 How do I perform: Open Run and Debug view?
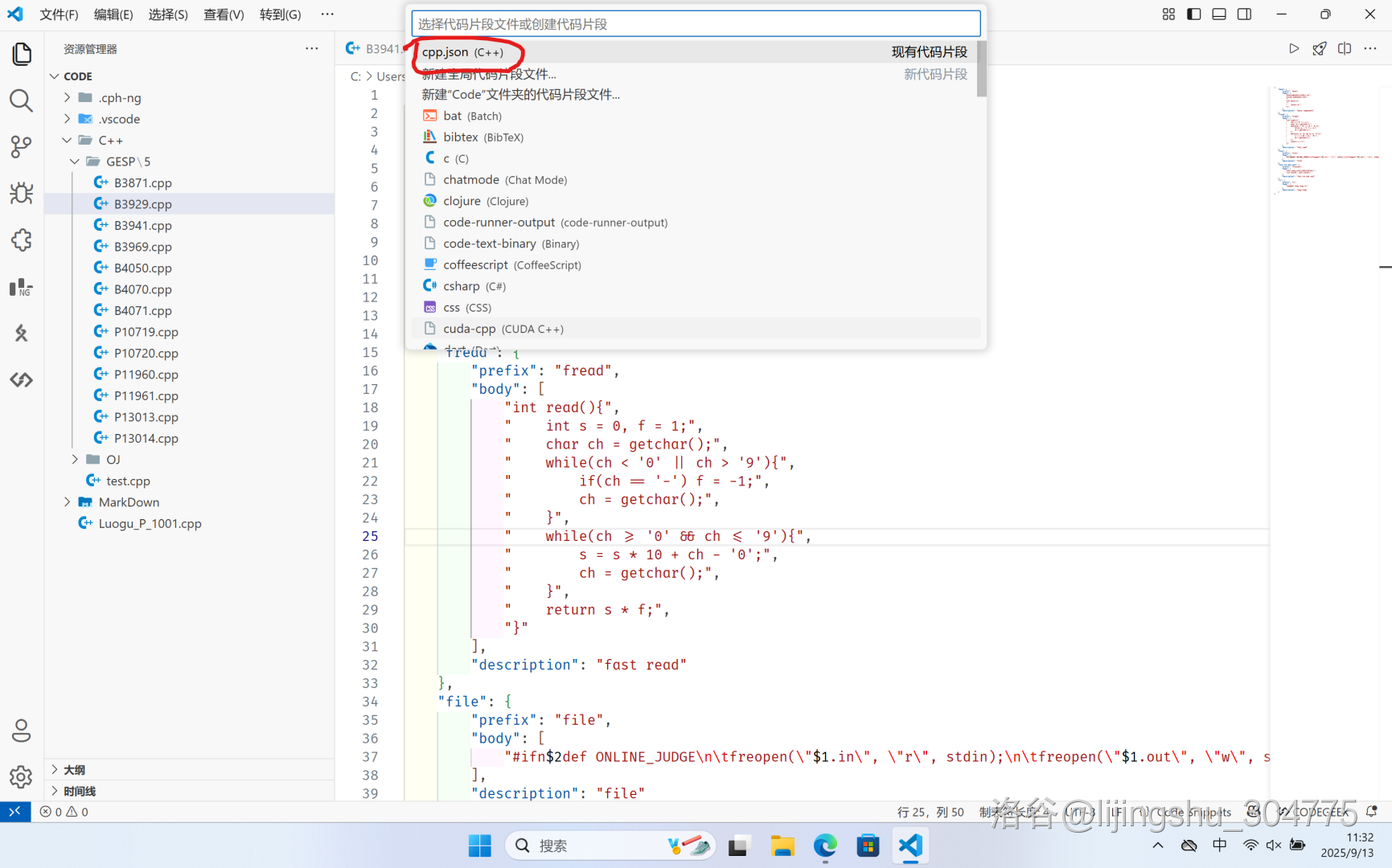click(x=22, y=194)
